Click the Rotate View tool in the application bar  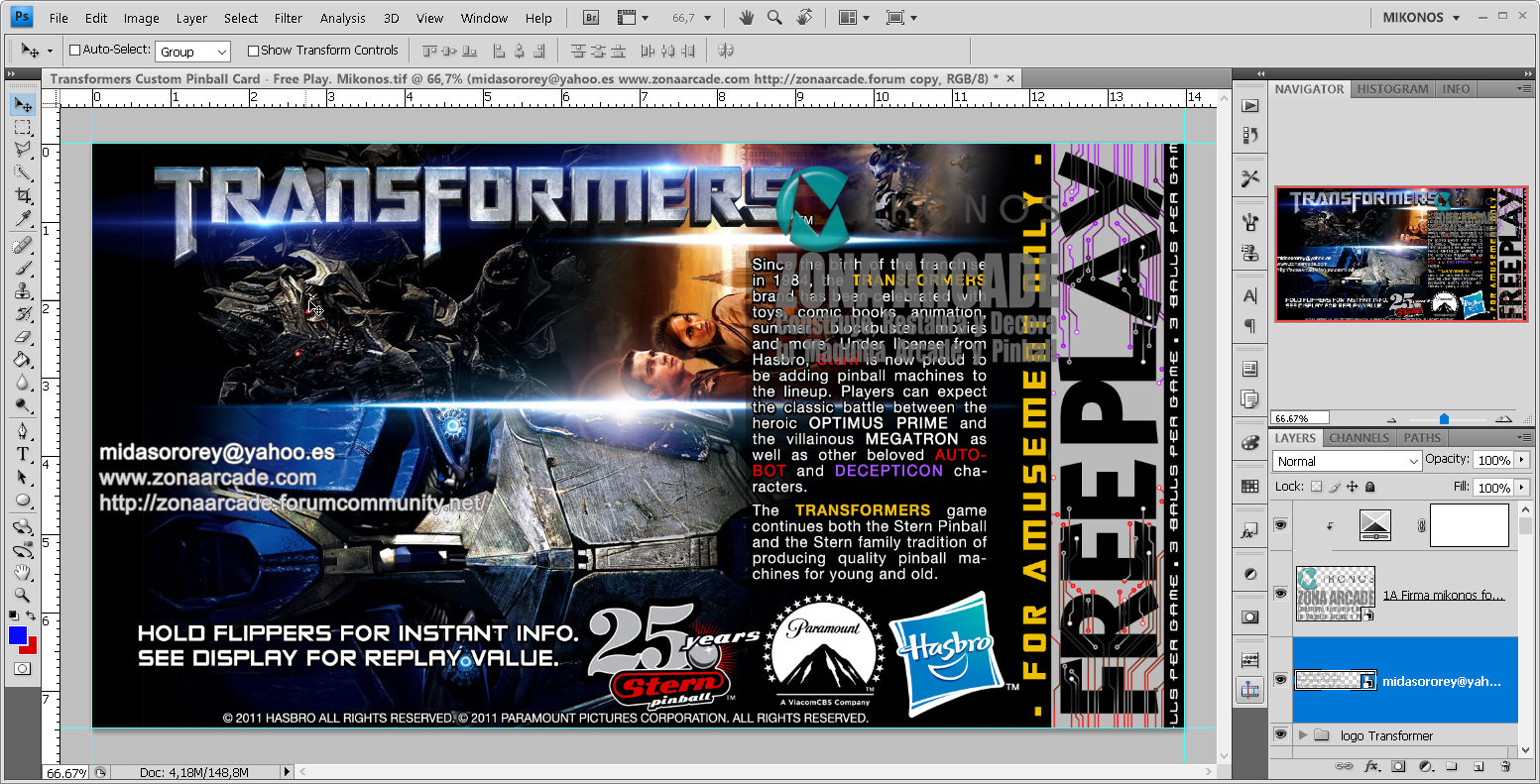(804, 18)
